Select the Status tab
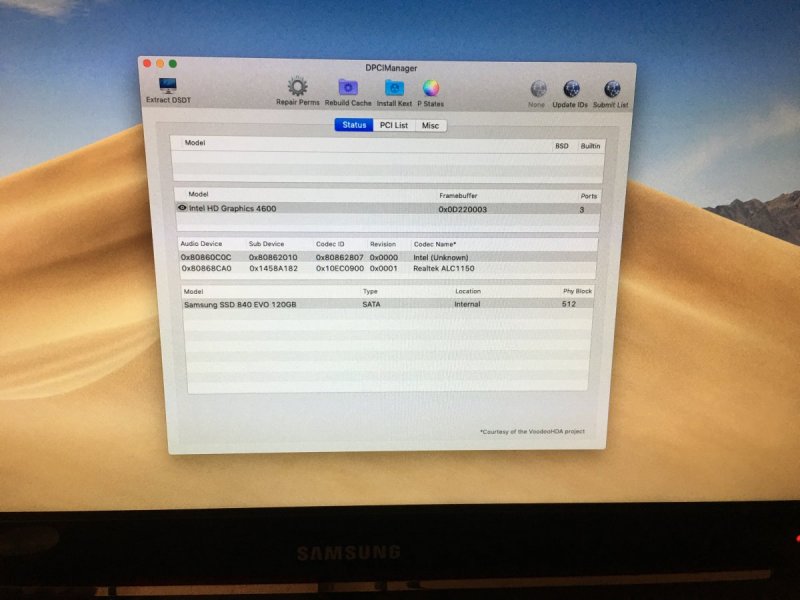800x600 pixels. 354,125
